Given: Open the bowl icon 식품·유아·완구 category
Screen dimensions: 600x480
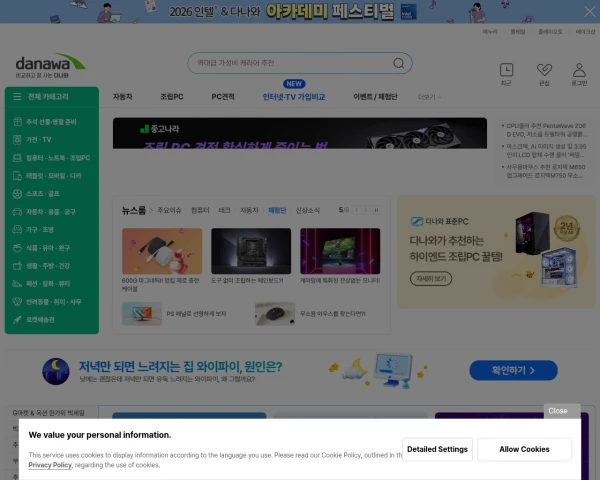Looking at the screenshot, I should pos(17,248).
